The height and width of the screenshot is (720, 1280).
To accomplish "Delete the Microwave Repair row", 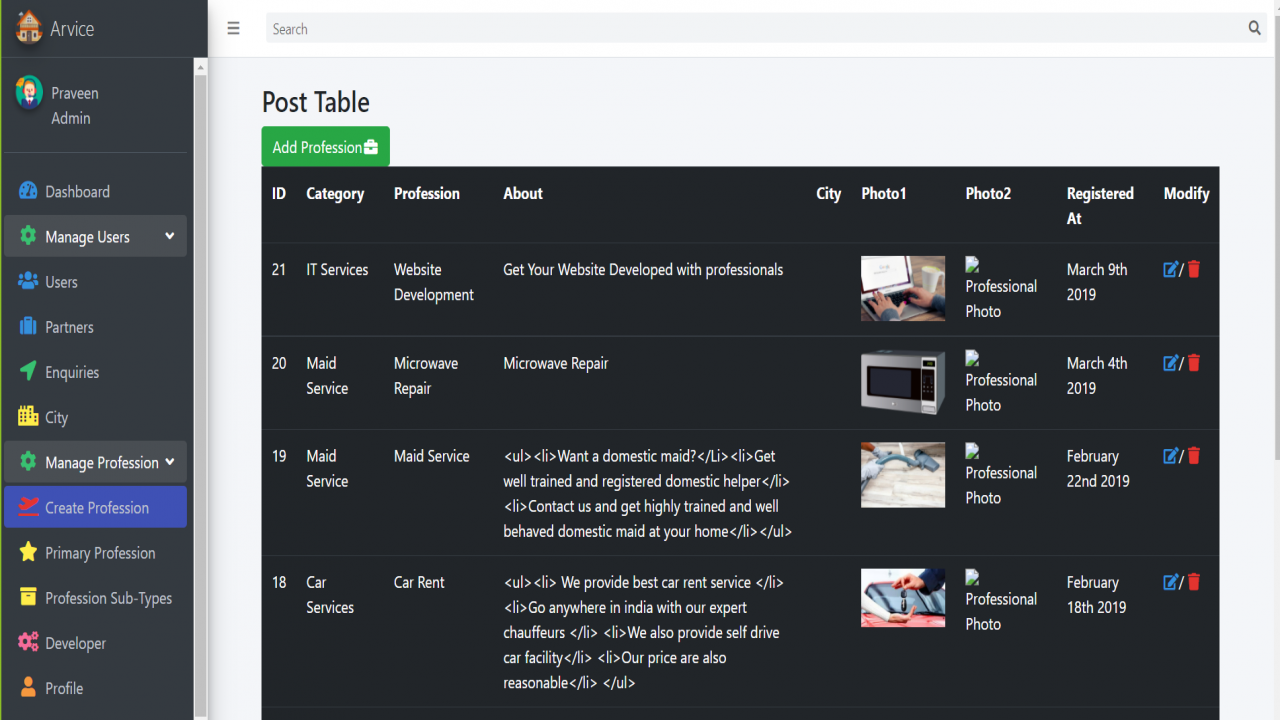I will (x=1194, y=363).
